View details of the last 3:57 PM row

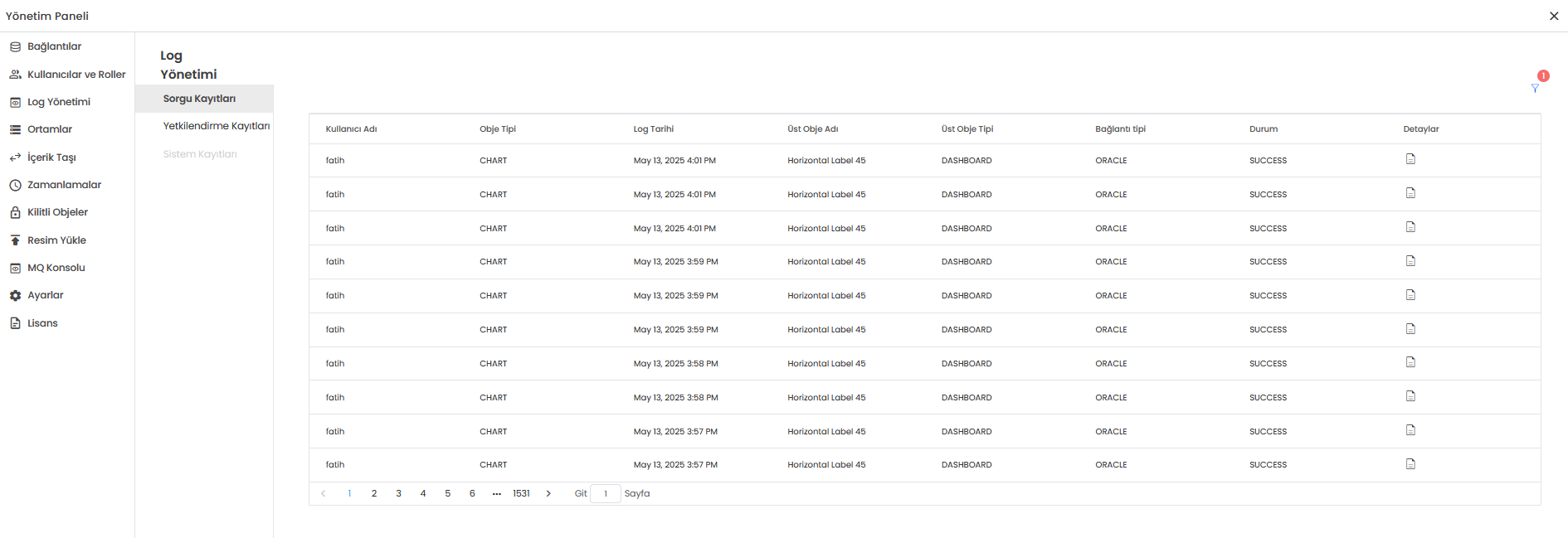tap(1410, 464)
